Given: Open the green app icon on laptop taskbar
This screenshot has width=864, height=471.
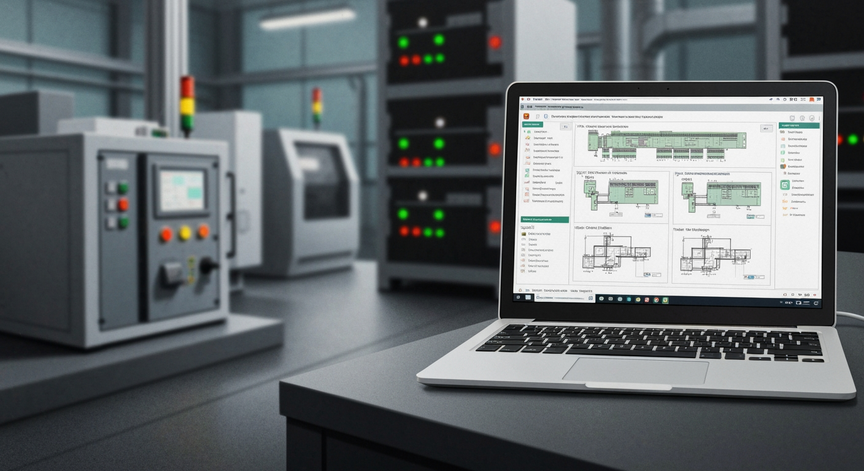Looking at the screenshot, I should tap(665, 300).
